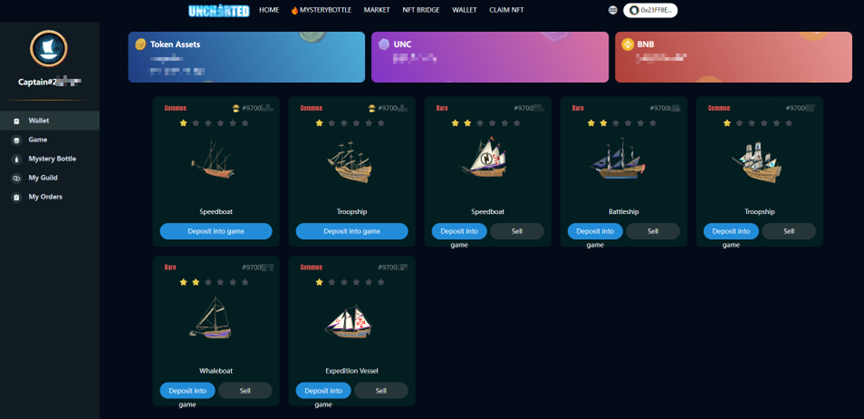Open MYSTERYBOTTLE menu item
This screenshot has height=419, width=864.
pyautogui.click(x=321, y=10)
